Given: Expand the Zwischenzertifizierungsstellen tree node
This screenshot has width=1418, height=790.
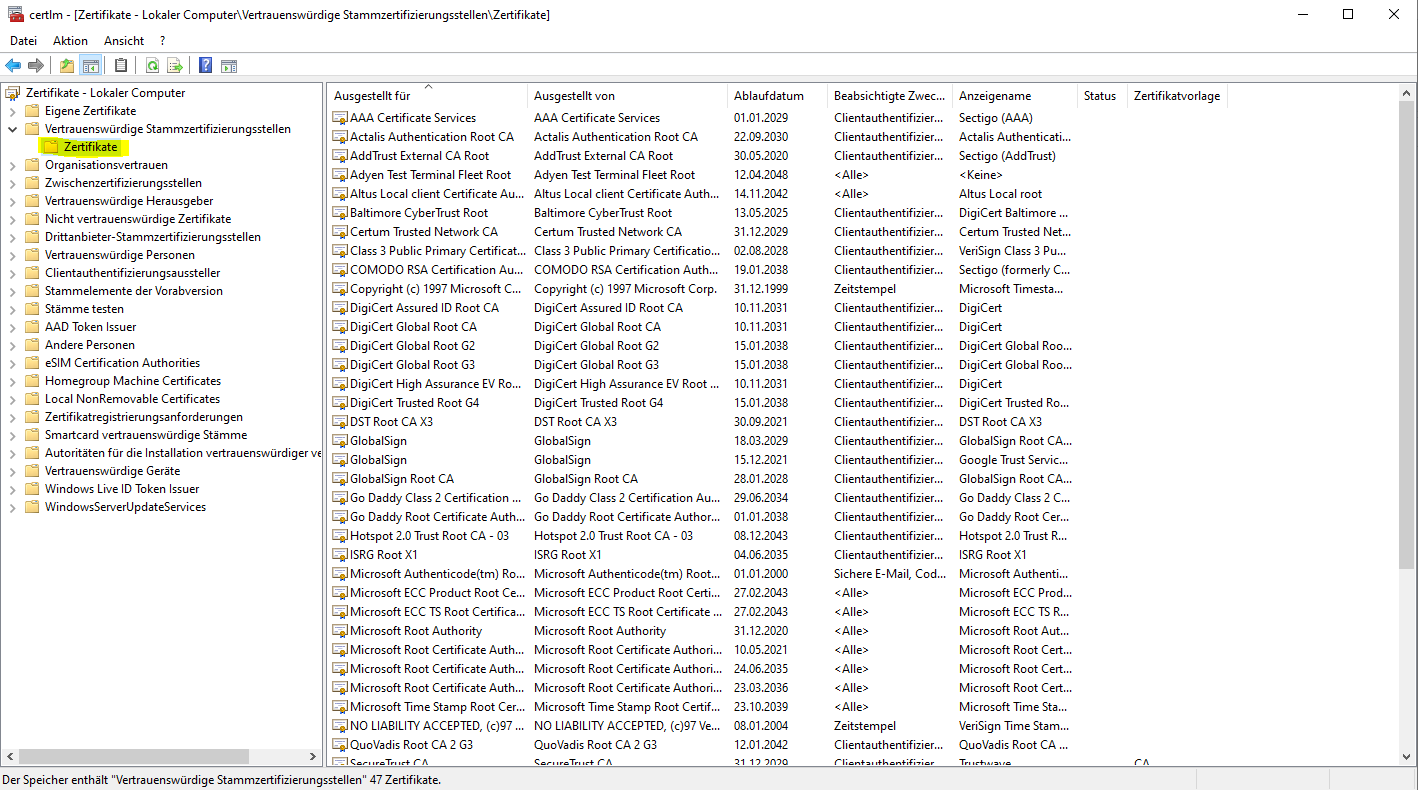Looking at the screenshot, I should 12,183.
